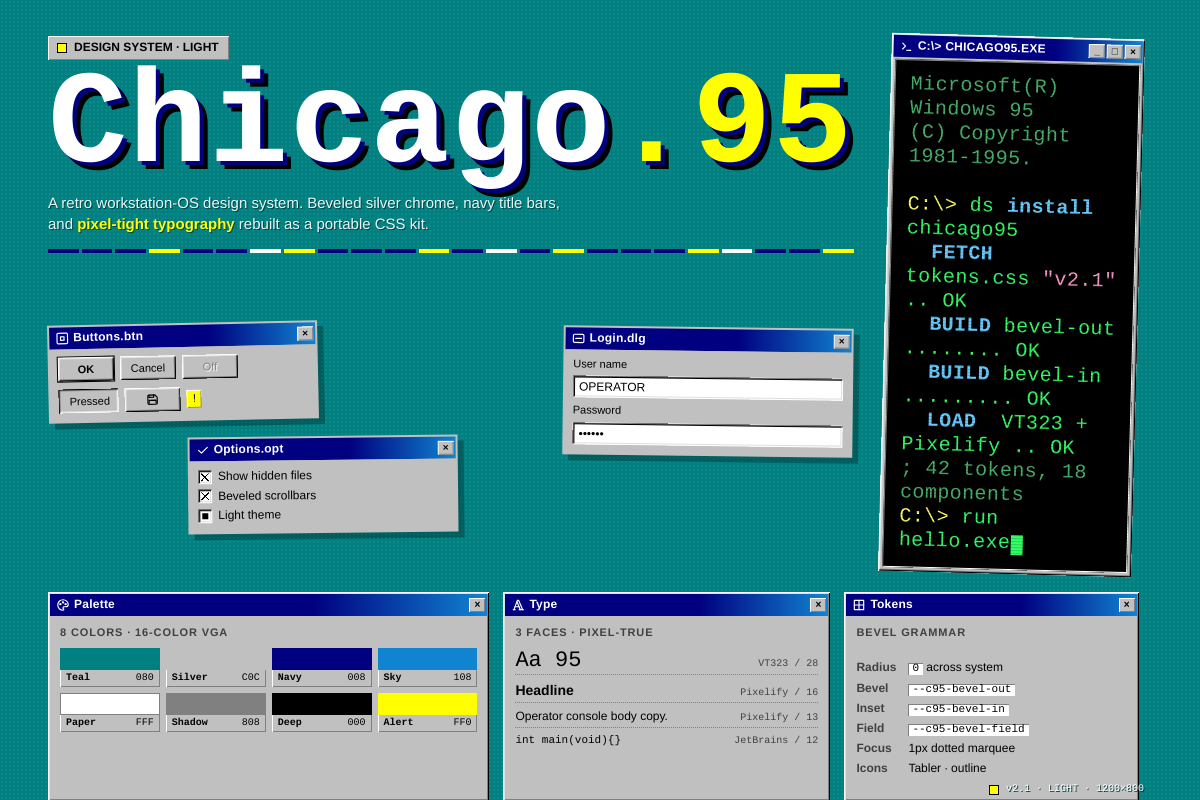1200x800 pixels.
Task: Click the terminal prompt icon in CHICAGO95.EXE
Action: [907, 46]
